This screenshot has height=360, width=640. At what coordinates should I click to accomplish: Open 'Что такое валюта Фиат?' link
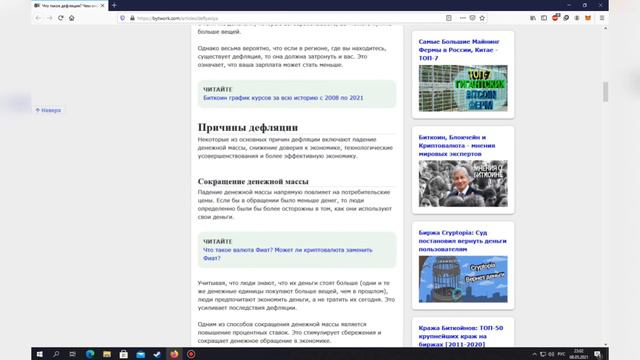pyautogui.click(x=288, y=254)
